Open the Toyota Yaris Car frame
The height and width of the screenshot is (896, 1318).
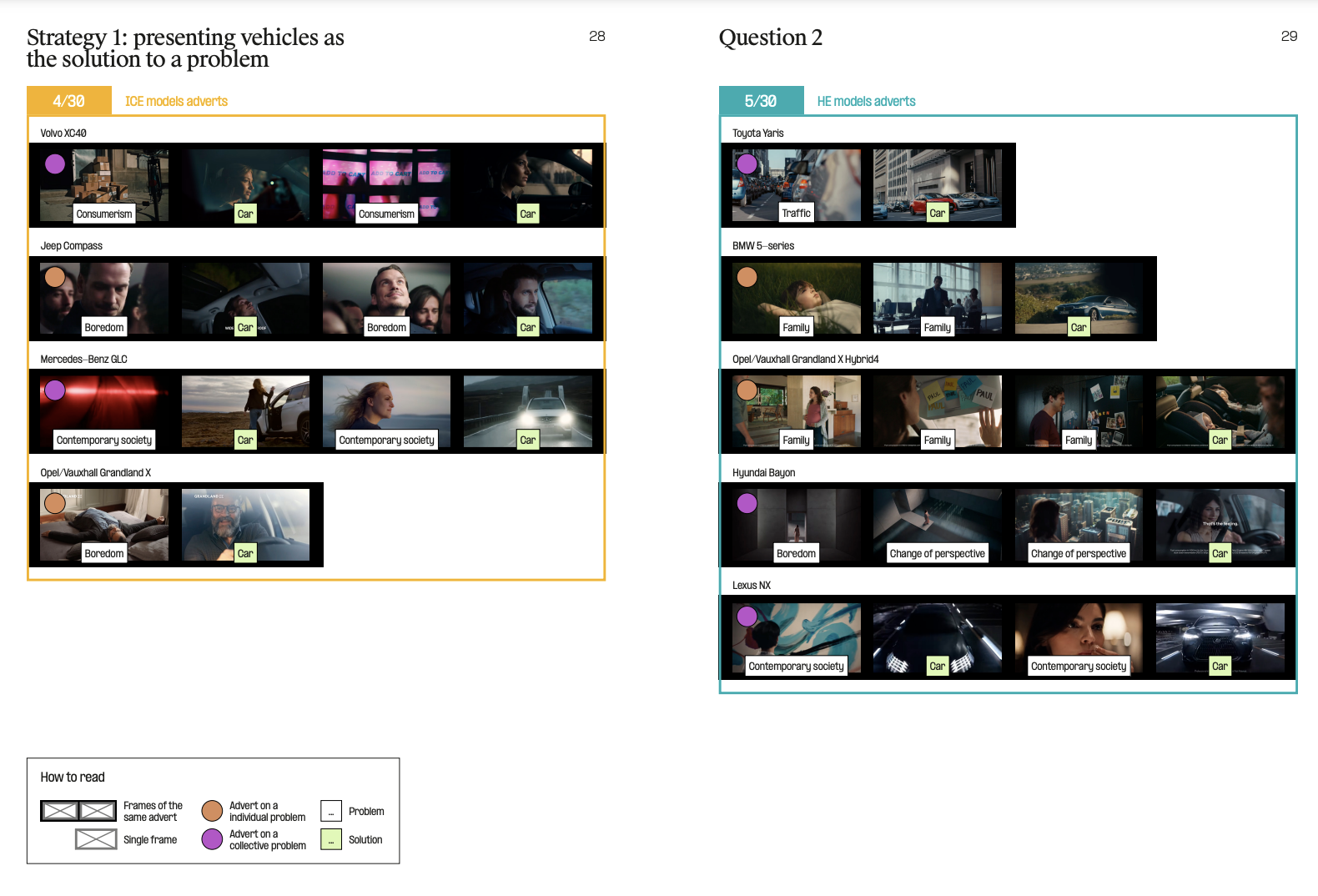click(x=938, y=185)
